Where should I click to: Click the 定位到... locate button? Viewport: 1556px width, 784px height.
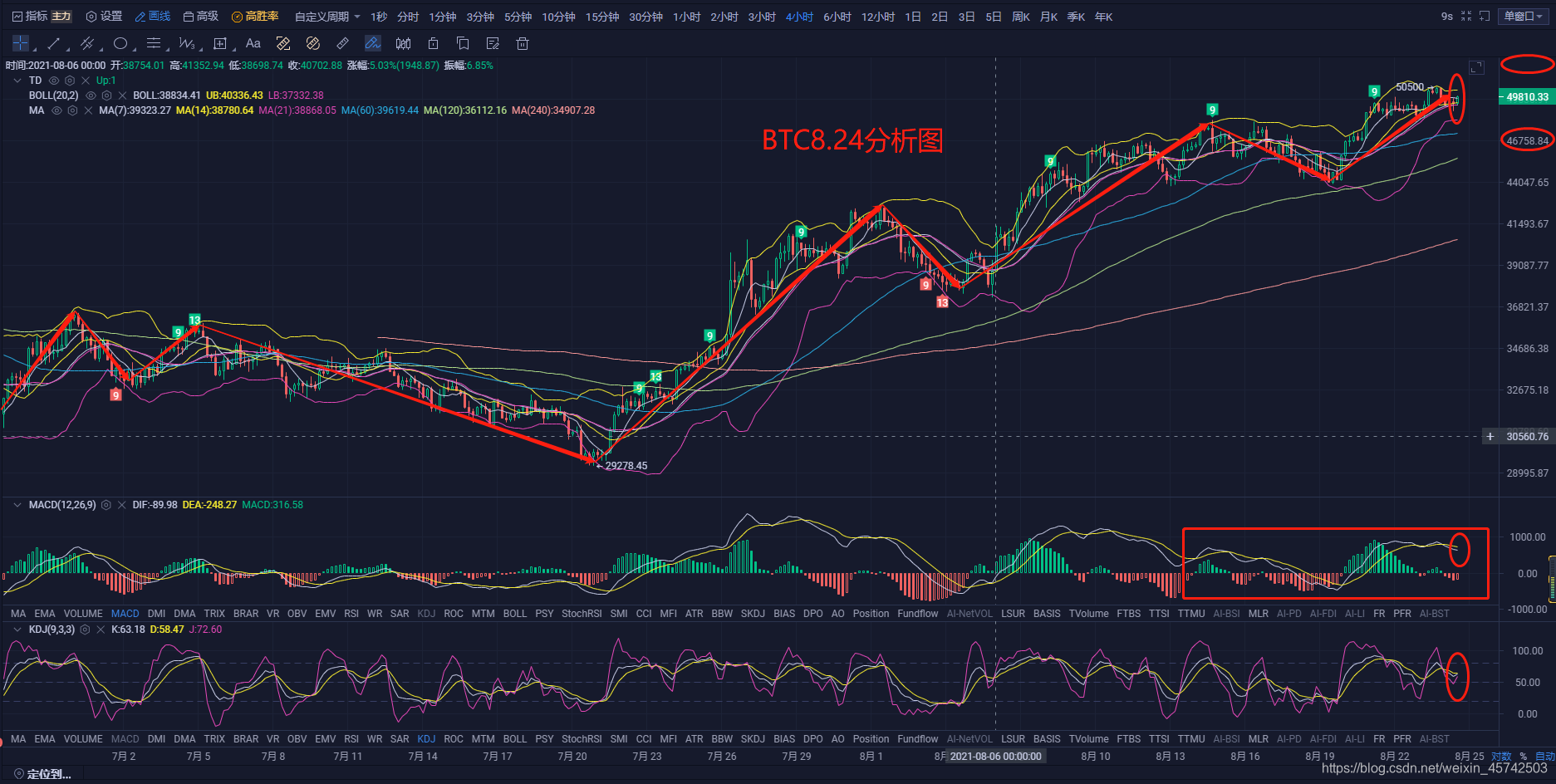coord(43,774)
